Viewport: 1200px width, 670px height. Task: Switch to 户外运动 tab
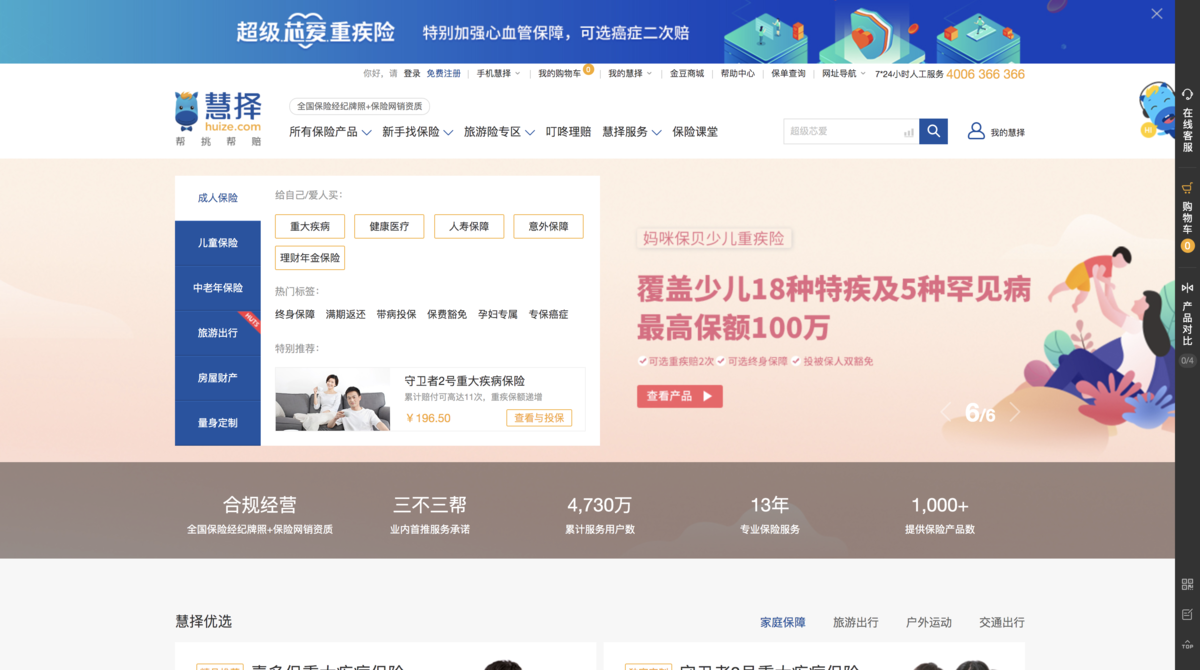click(929, 622)
